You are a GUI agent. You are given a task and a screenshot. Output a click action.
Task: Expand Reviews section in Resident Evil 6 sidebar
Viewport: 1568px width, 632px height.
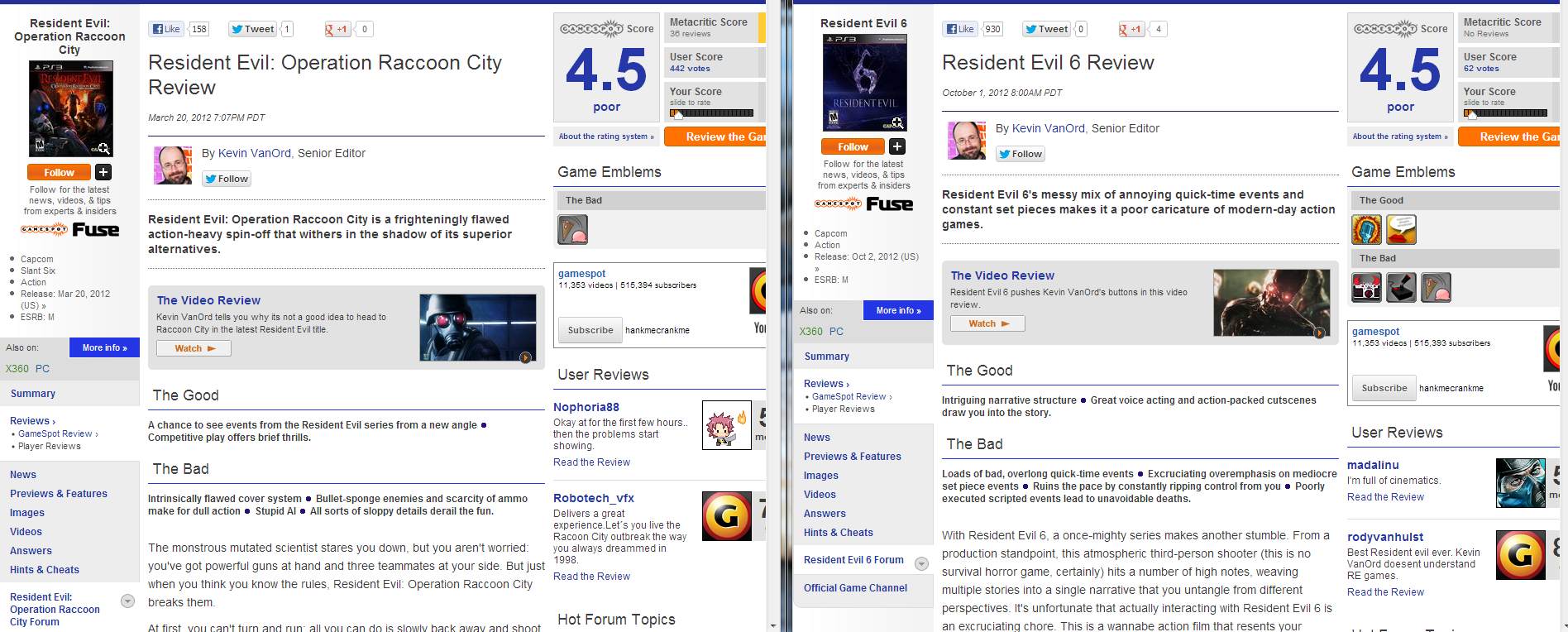point(827,384)
